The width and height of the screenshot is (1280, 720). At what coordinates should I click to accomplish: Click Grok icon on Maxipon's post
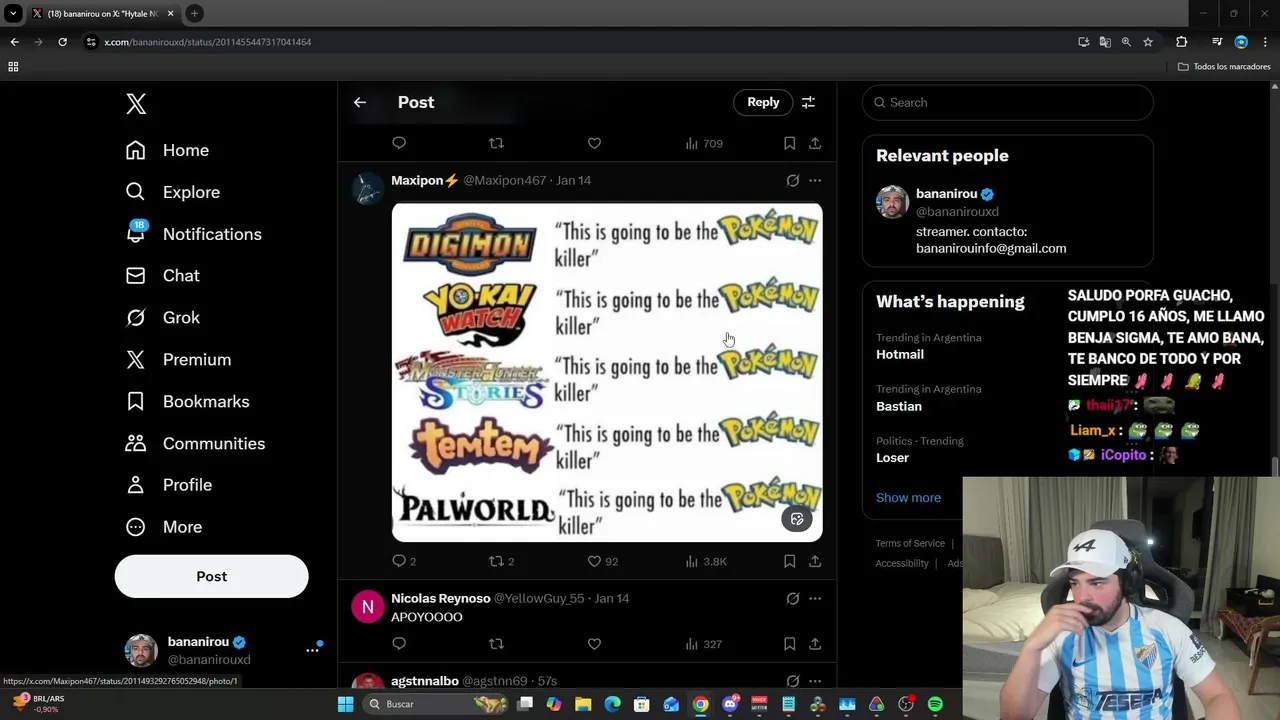pos(792,180)
